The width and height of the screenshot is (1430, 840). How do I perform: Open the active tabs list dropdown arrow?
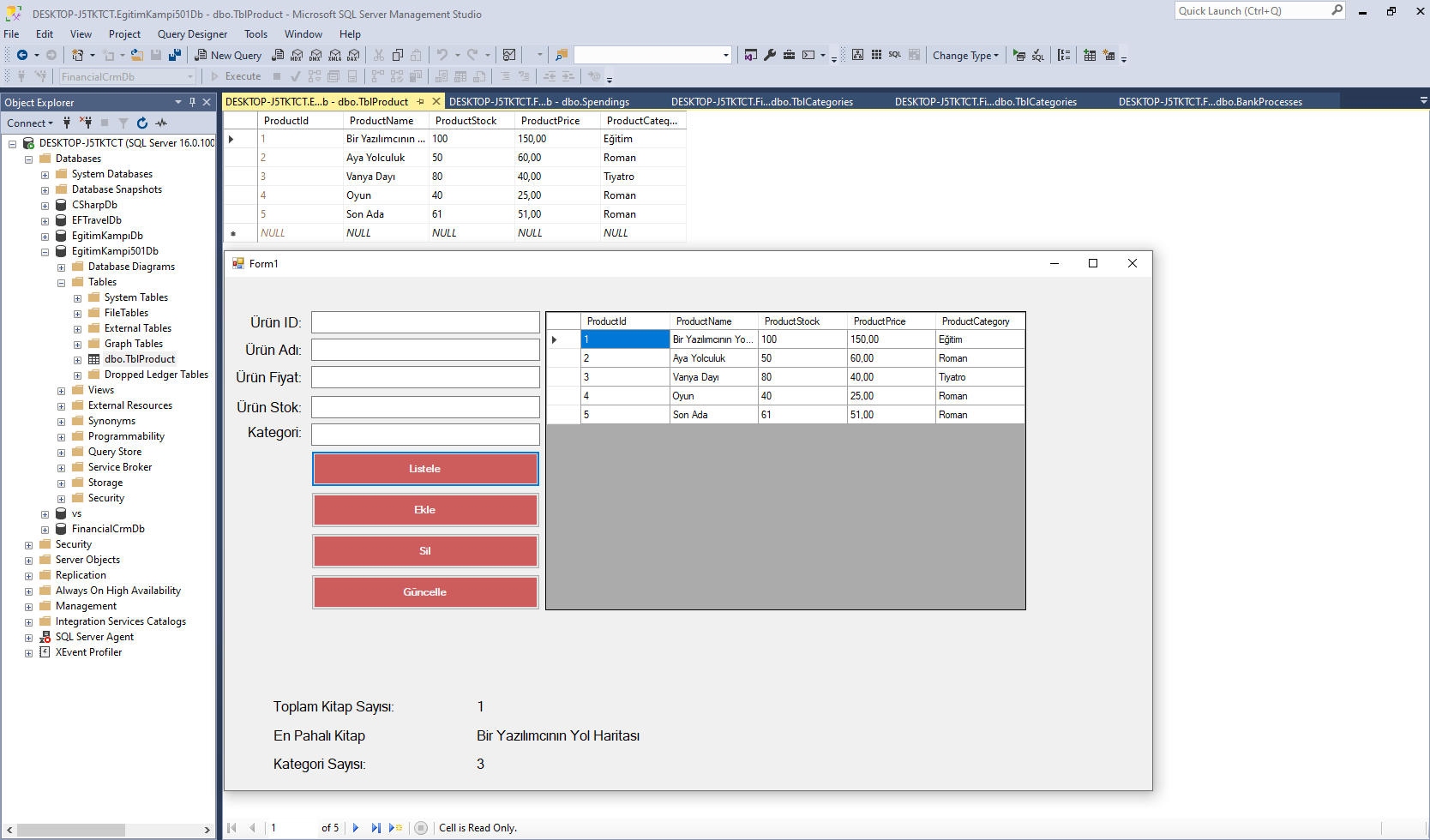pyautogui.click(x=1424, y=100)
